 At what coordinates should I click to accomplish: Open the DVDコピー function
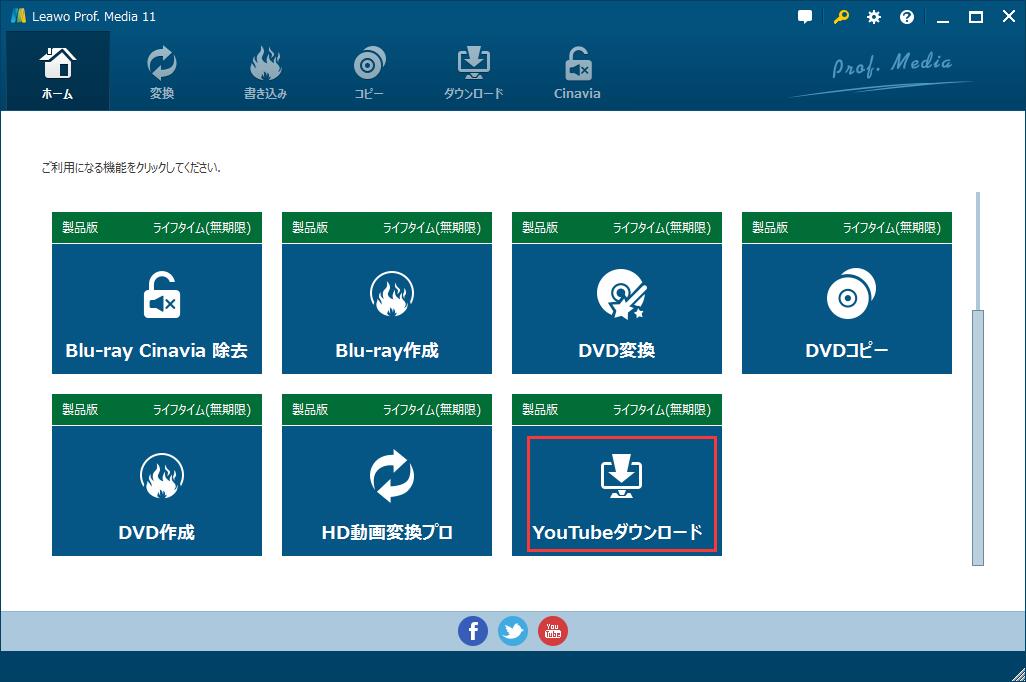pyautogui.click(x=846, y=308)
